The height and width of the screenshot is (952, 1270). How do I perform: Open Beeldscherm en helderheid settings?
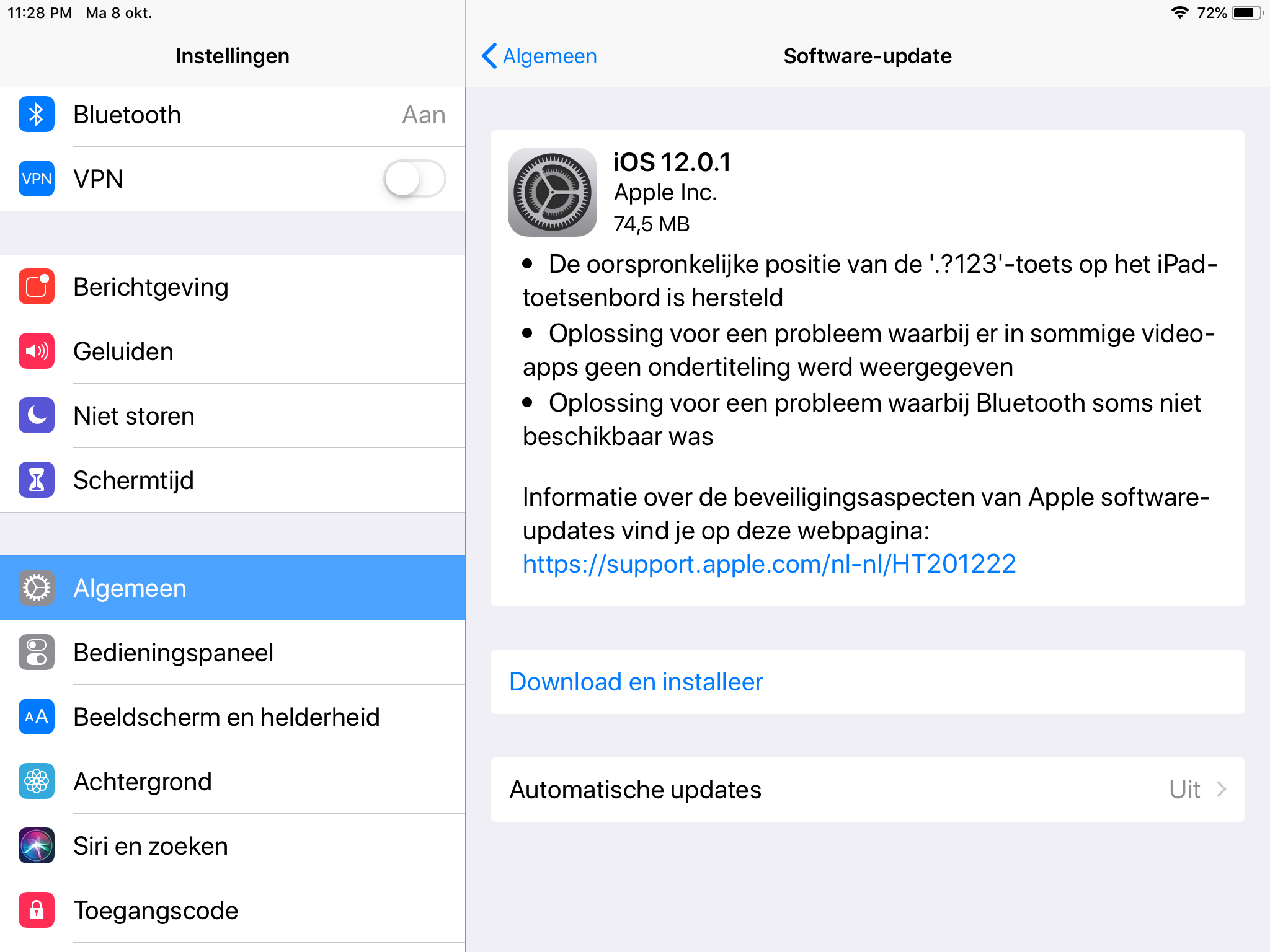tap(233, 717)
